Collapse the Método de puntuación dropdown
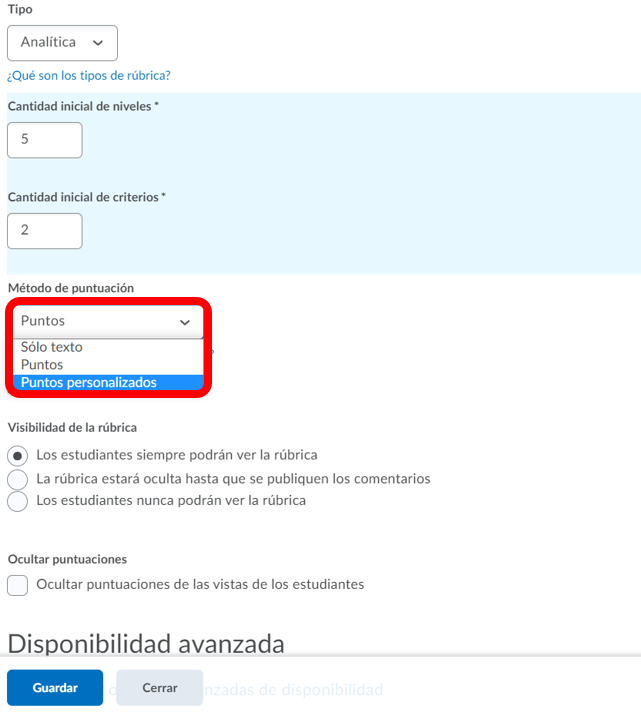 coord(108,321)
